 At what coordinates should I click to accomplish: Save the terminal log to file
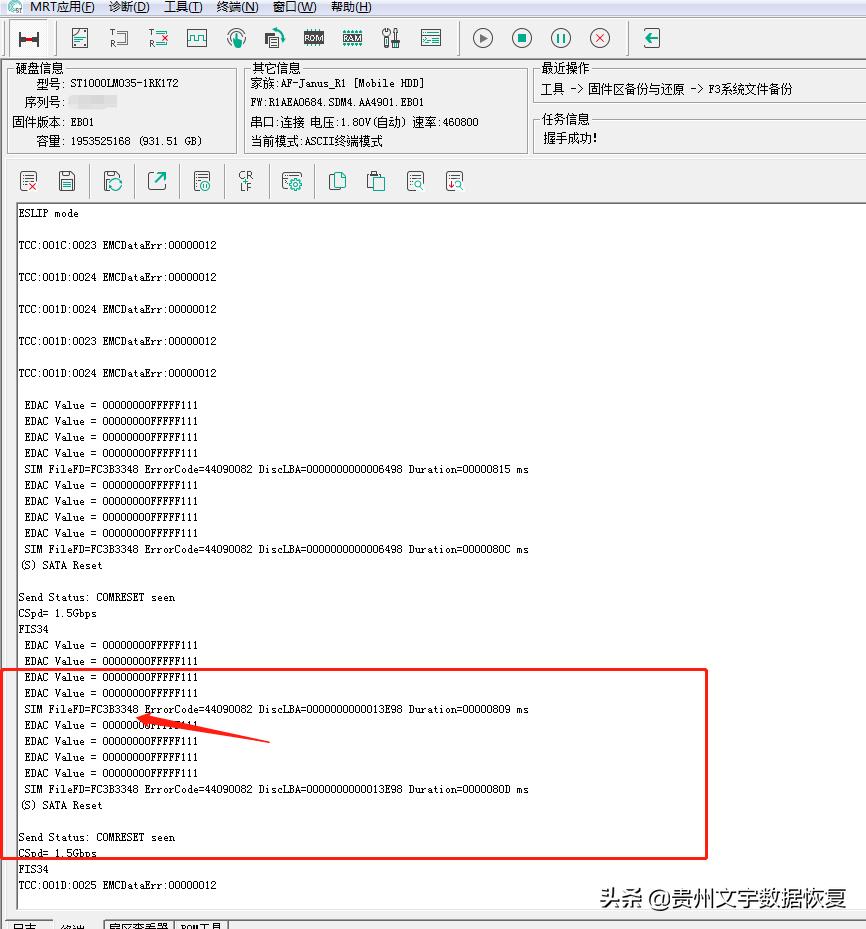[66, 181]
